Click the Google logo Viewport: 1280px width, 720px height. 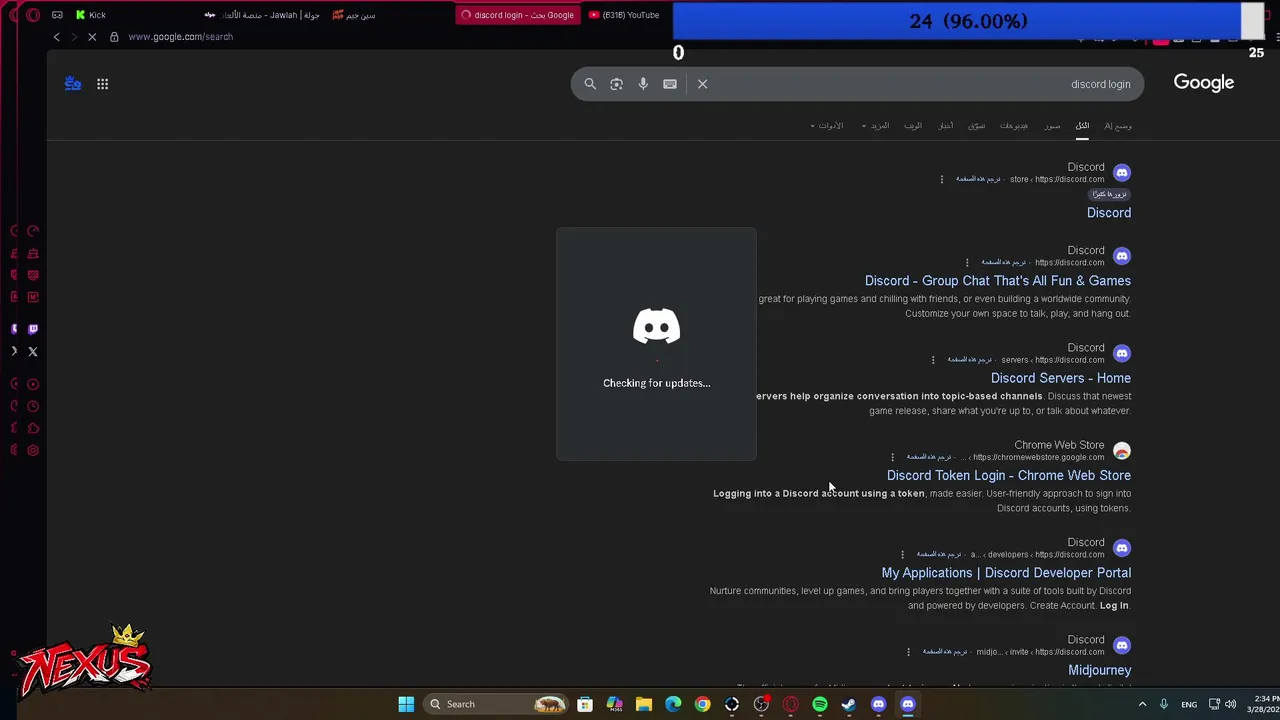(1204, 83)
